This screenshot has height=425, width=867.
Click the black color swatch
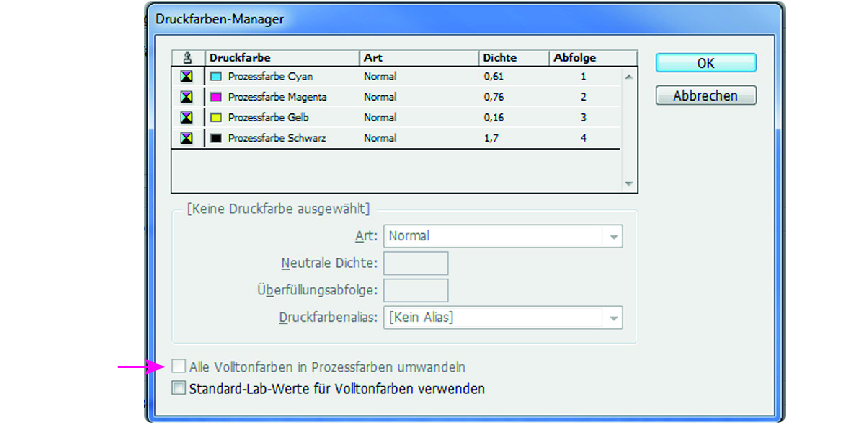pyautogui.click(x=216, y=138)
